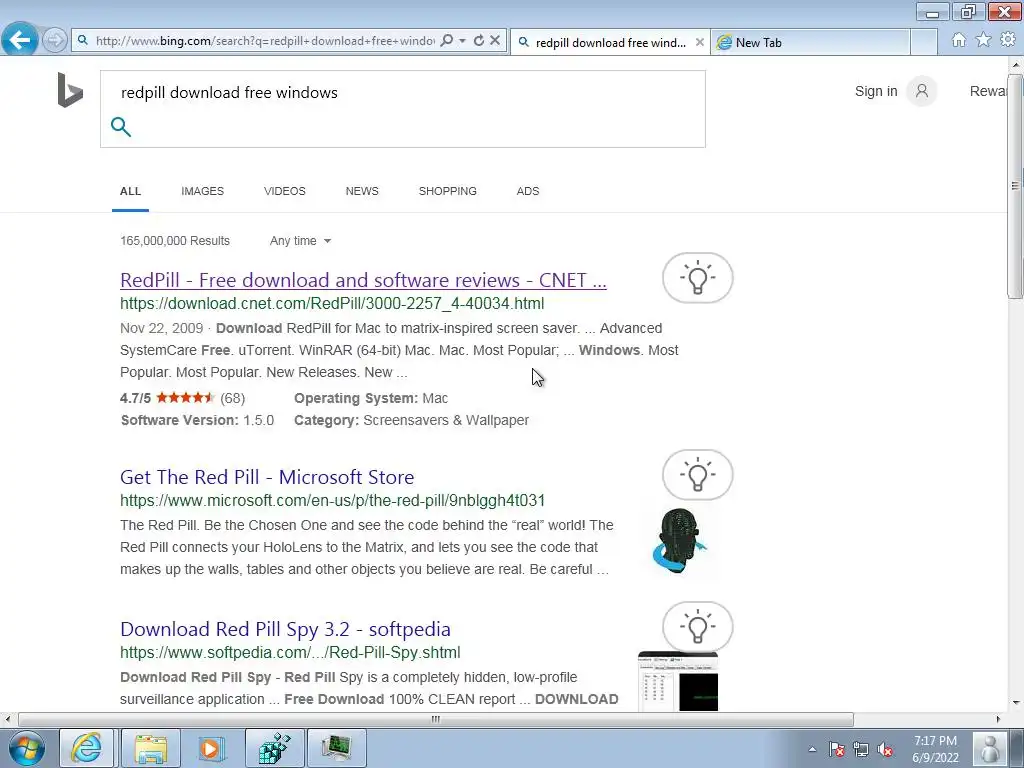
Task: Click the horizontal scrollbar thumb
Action: coord(436,720)
